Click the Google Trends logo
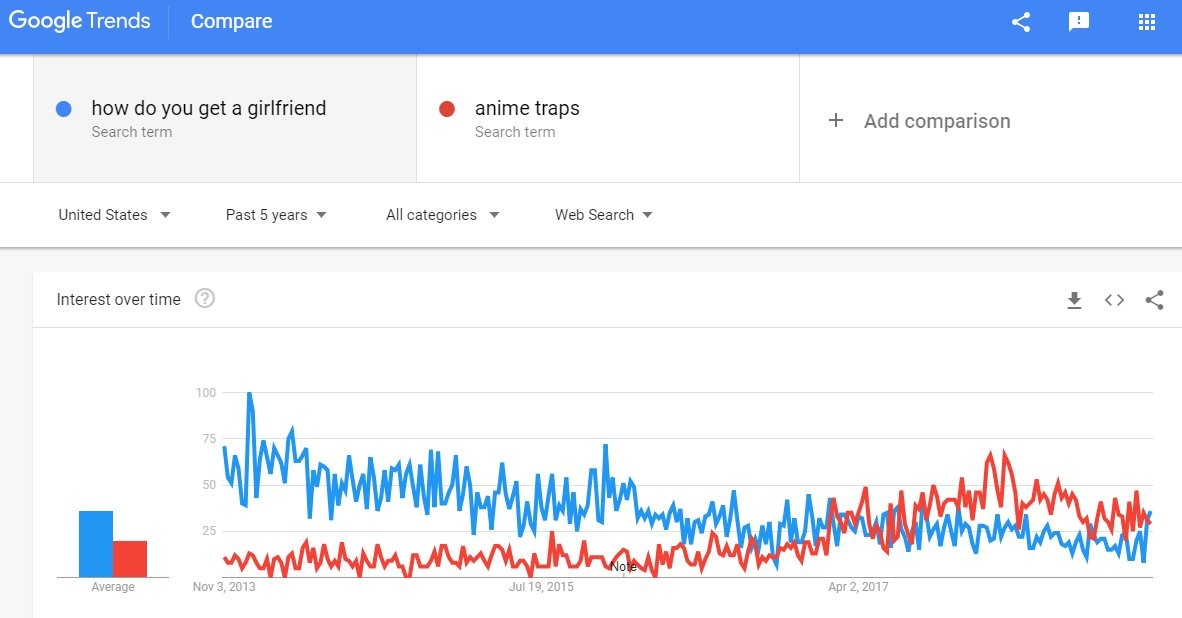Image resolution: width=1182 pixels, height=618 pixels. [79, 21]
